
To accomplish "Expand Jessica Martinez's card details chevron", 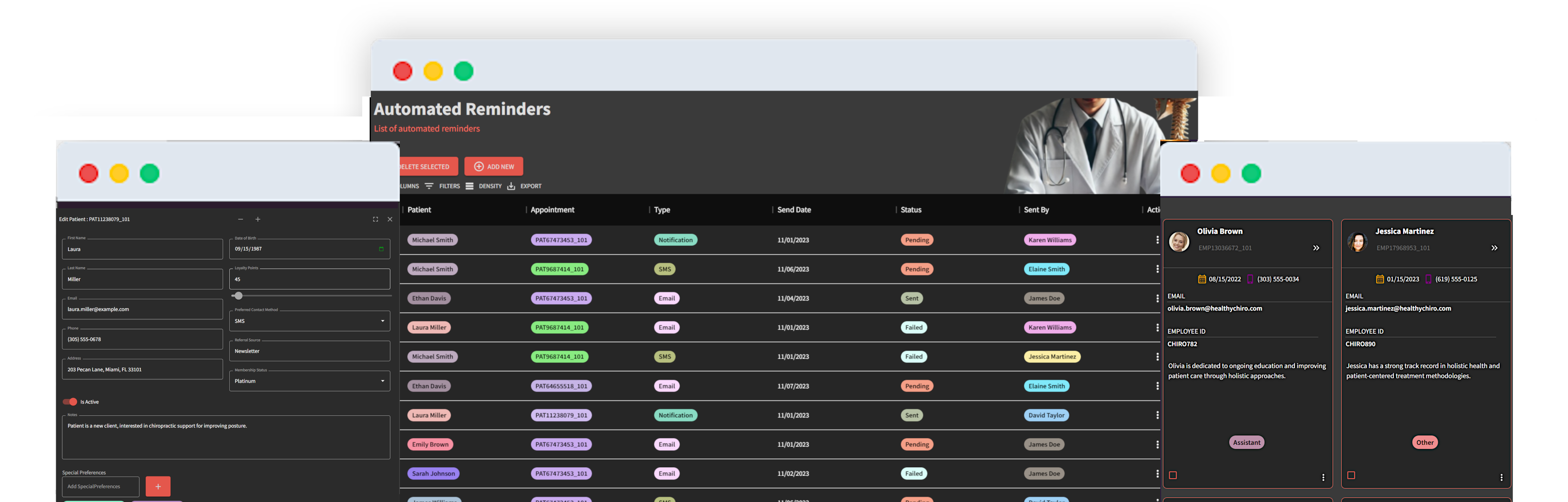I will coord(1494,248).
